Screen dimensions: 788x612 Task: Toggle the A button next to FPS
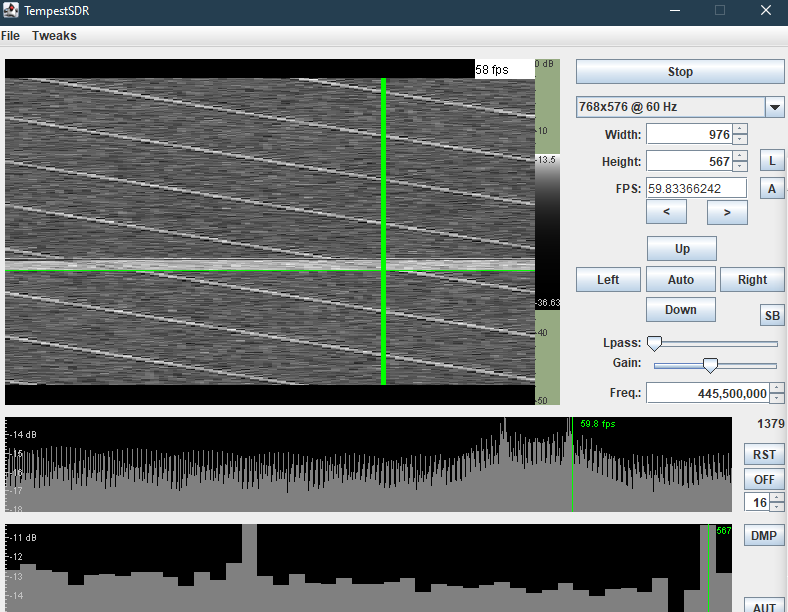pos(771,188)
